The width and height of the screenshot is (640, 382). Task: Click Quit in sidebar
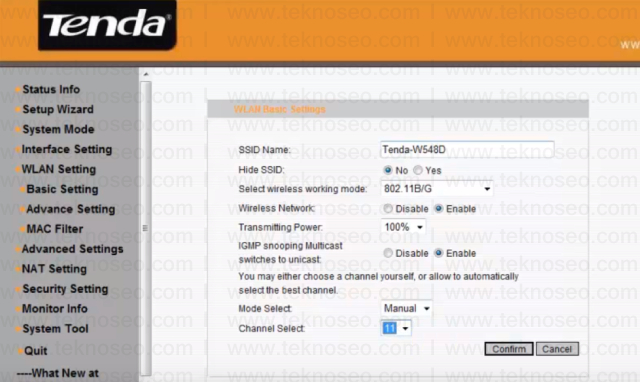(x=36, y=351)
